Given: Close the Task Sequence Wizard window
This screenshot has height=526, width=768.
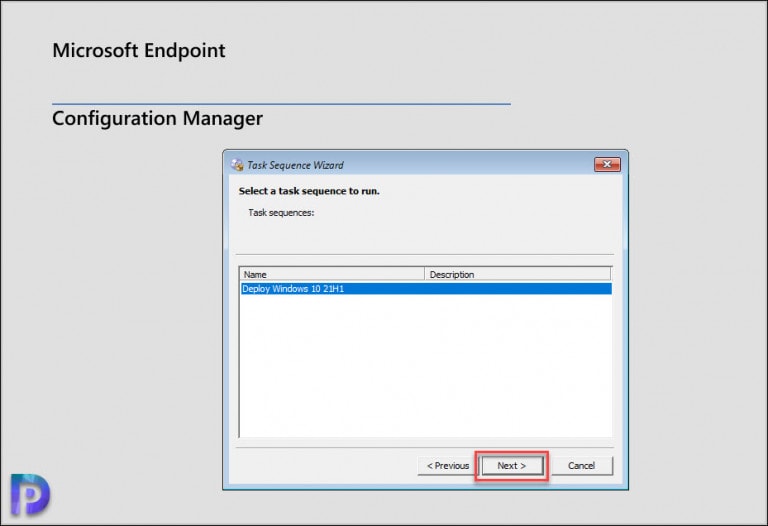Looking at the screenshot, I should pyautogui.click(x=607, y=165).
